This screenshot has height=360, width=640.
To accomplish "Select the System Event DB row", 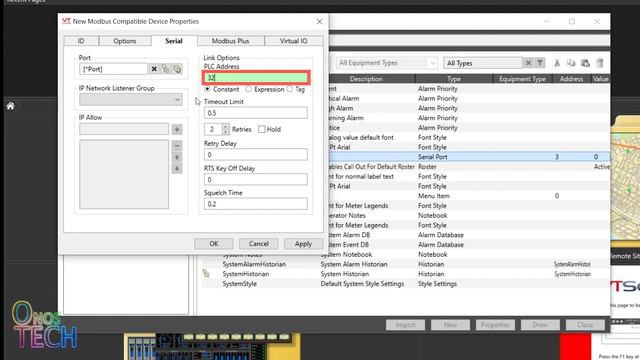I will [x=469, y=244].
